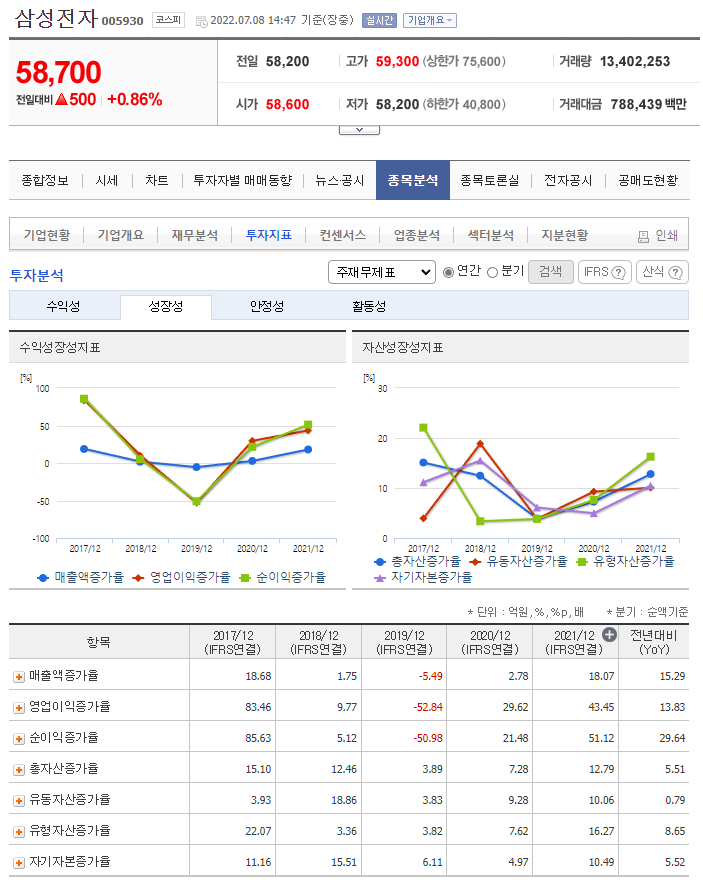Screen dimensions: 703x884
Task: Toggle 순이익증가율 legend marker in chart
Action: click(x=245, y=578)
